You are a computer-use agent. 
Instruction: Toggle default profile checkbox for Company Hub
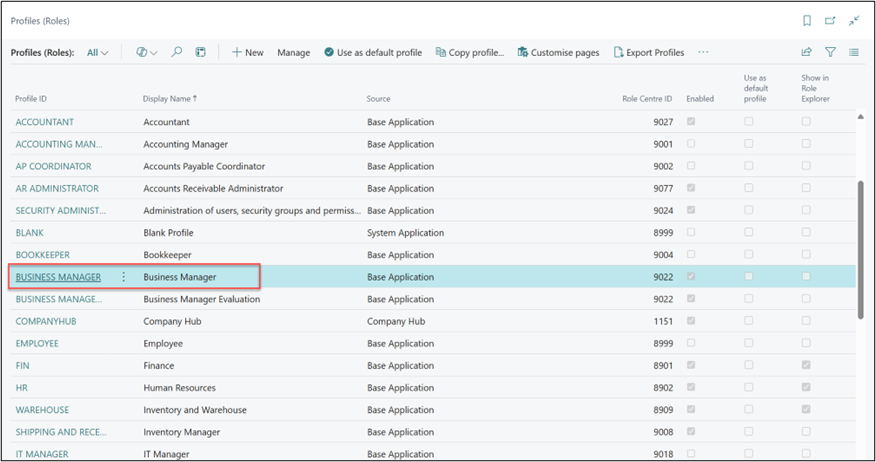tap(749, 321)
